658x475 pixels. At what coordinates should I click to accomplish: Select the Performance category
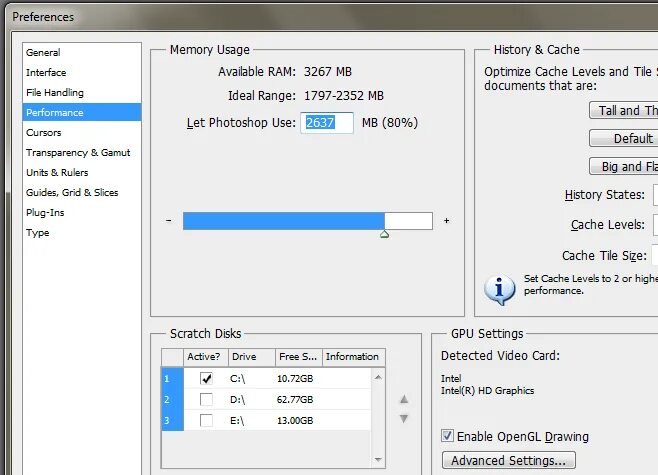tap(82, 112)
